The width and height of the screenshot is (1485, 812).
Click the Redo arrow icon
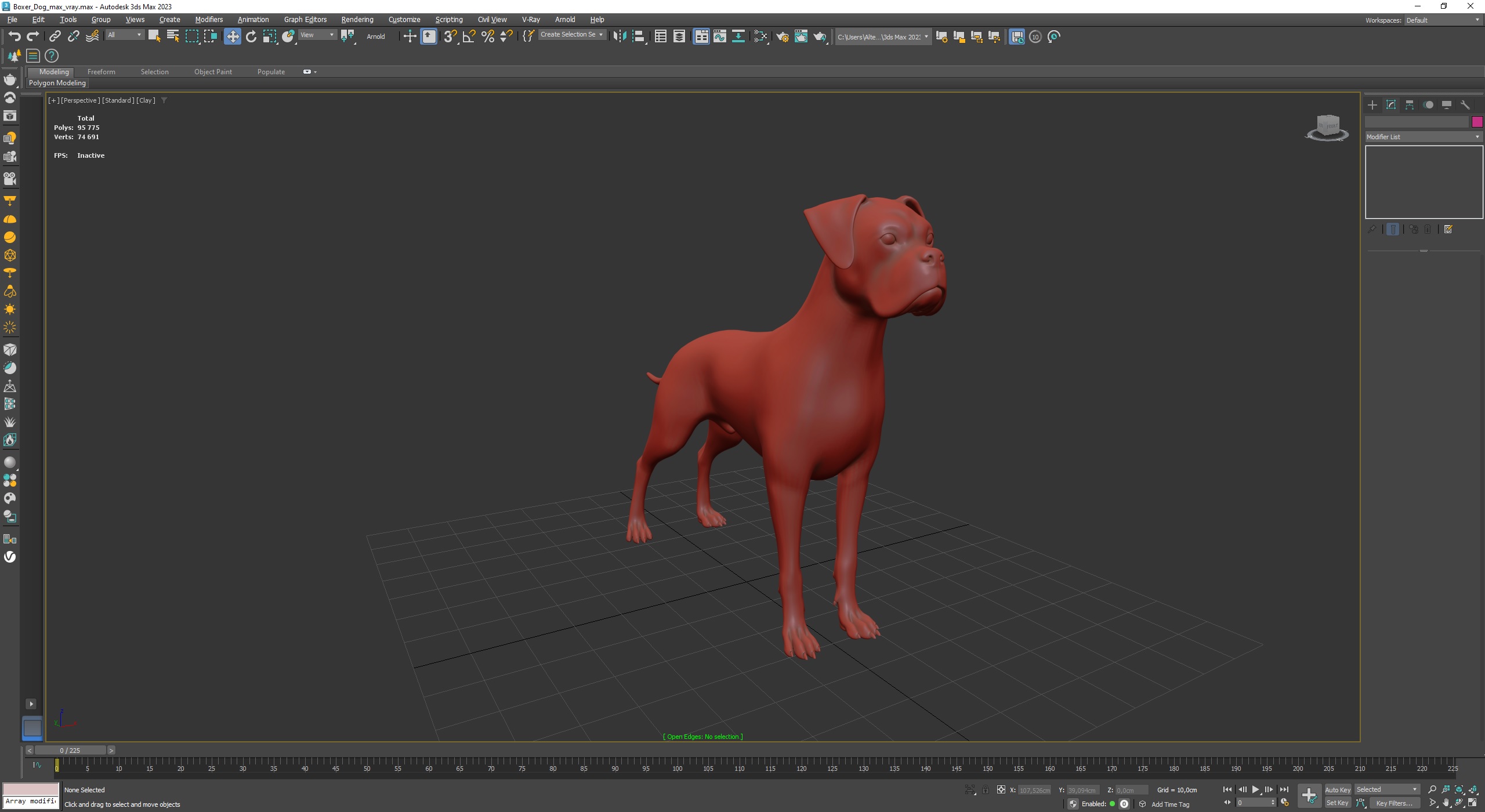coord(33,37)
